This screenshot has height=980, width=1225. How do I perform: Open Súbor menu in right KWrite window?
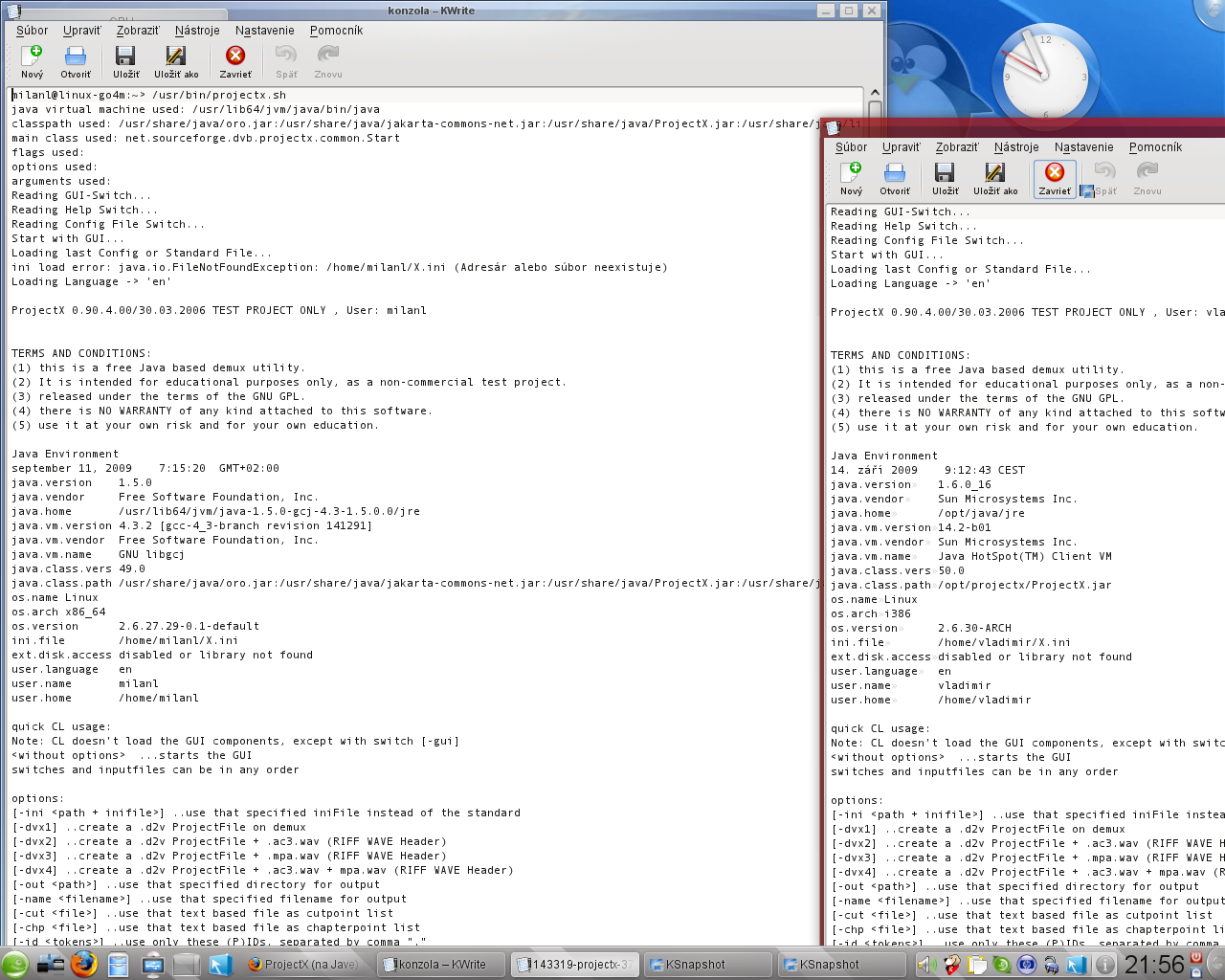851,147
